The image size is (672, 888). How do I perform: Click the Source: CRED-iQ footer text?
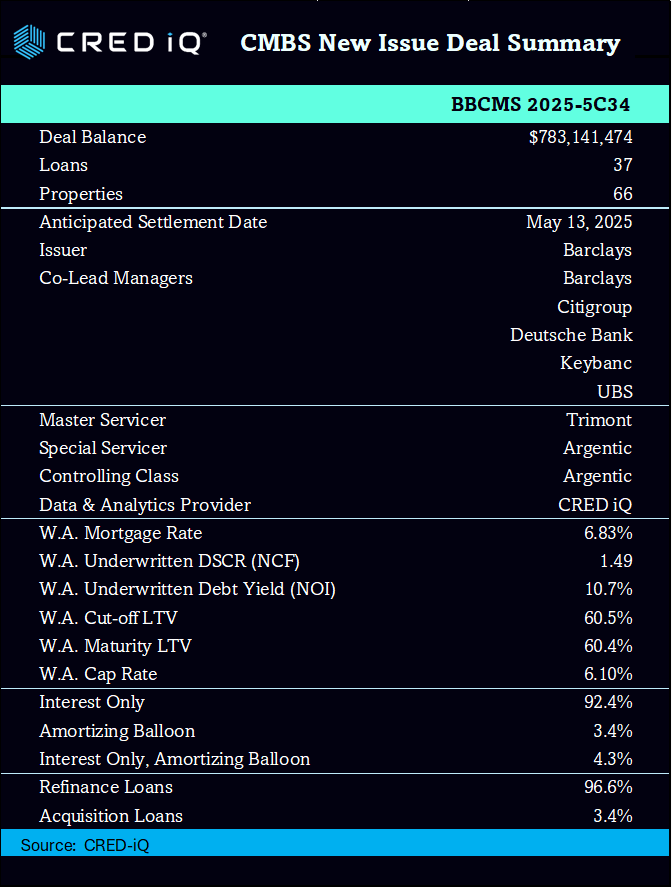tap(85, 845)
